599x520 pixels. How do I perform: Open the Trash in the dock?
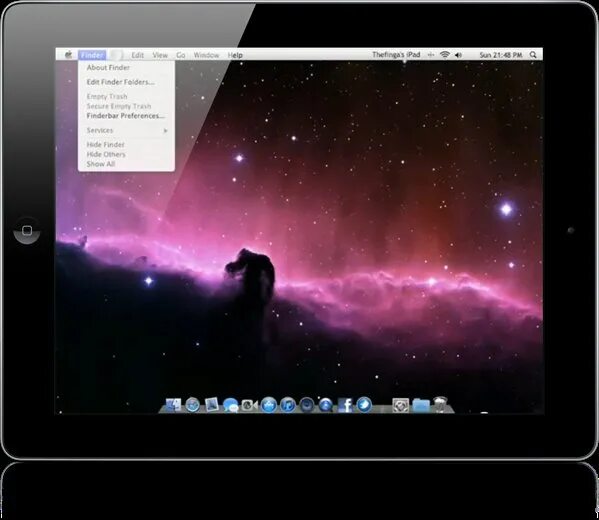[x=440, y=405]
